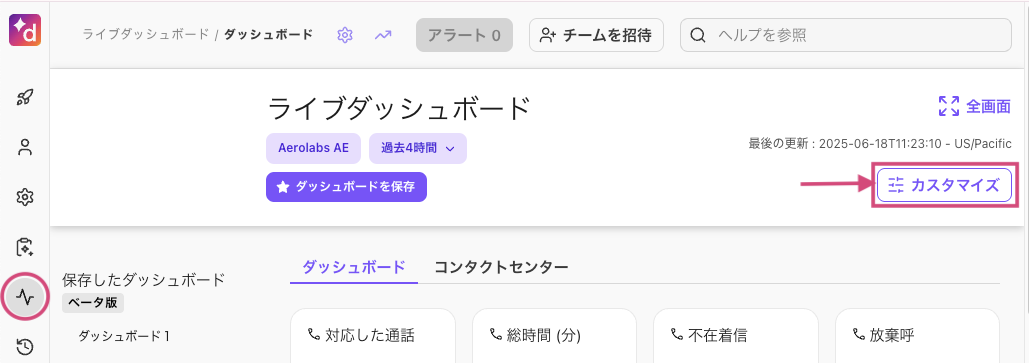Image resolution: width=1029 pixels, height=363 pixels.
Task: Click the チームを招待 button
Action: click(x=597, y=35)
